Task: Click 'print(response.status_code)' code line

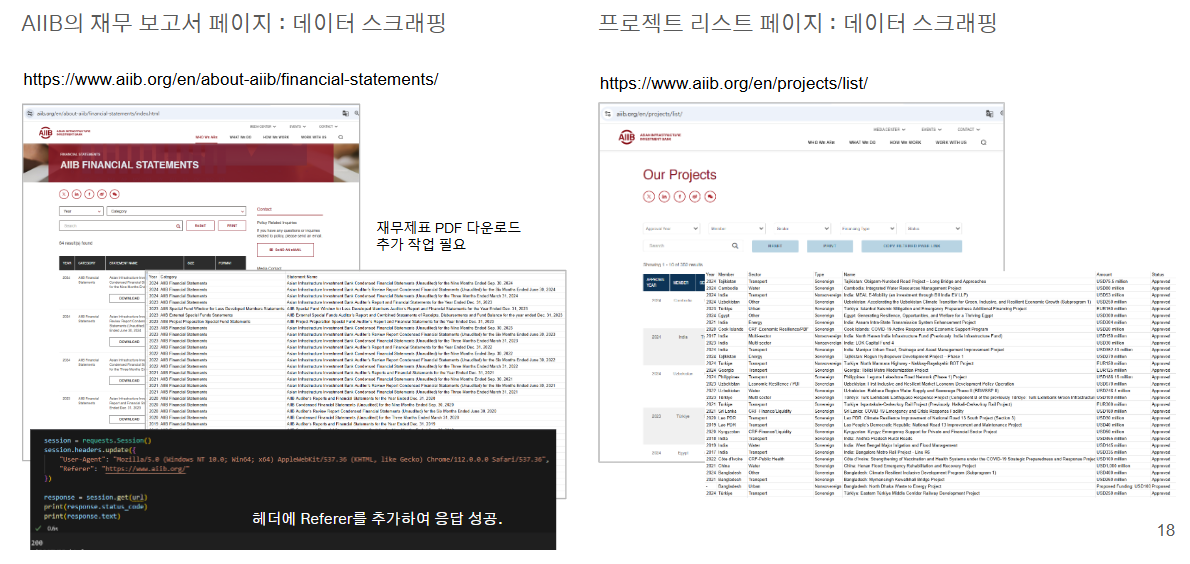Action: (98, 506)
